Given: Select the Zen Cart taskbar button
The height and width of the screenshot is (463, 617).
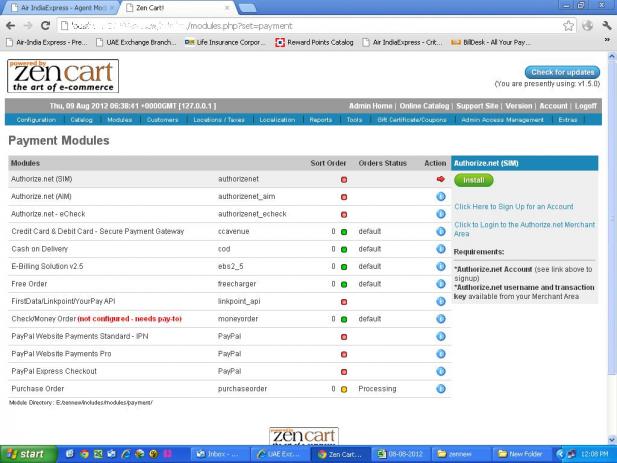Looking at the screenshot, I should coord(341,454).
